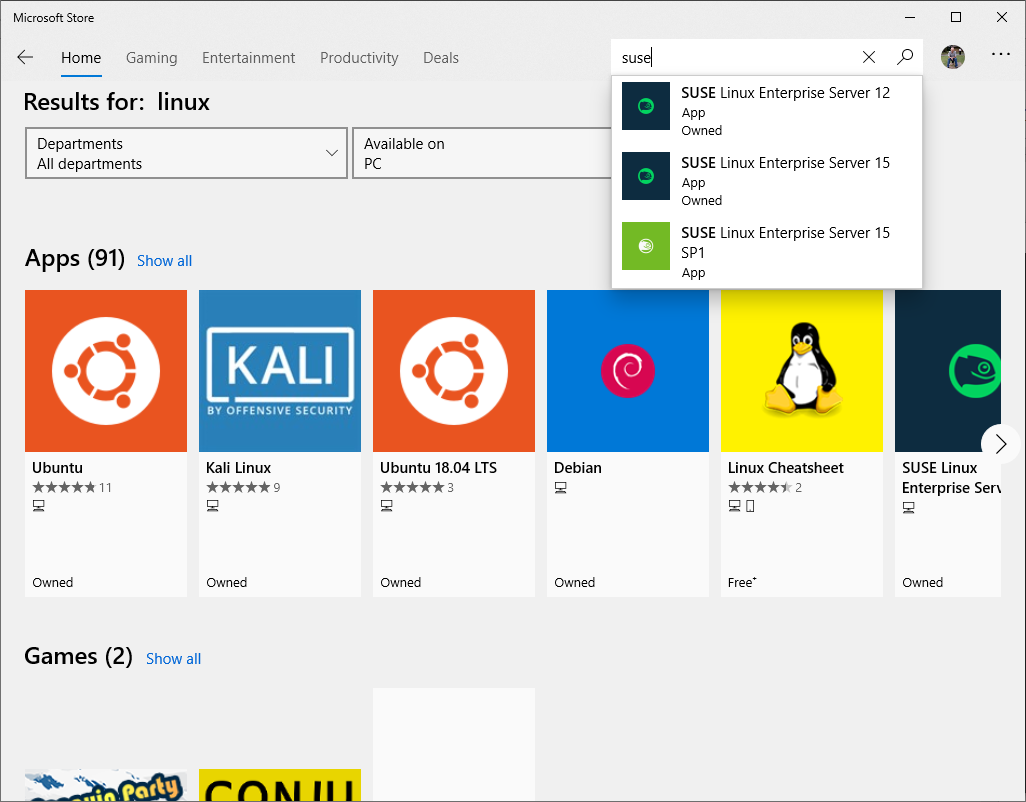The width and height of the screenshot is (1026, 802).
Task: Minimize the Microsoft Store window
Action: click(910, 18)
